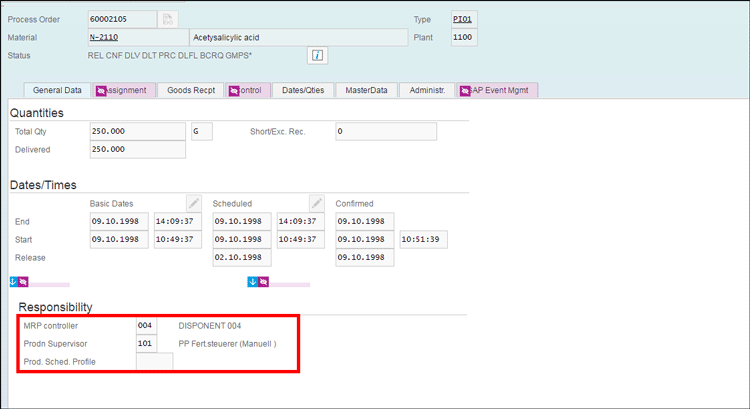The width and height of the screenshot is (750, 409).
Task: Click the Total Qty field
Action: [136, 131]
